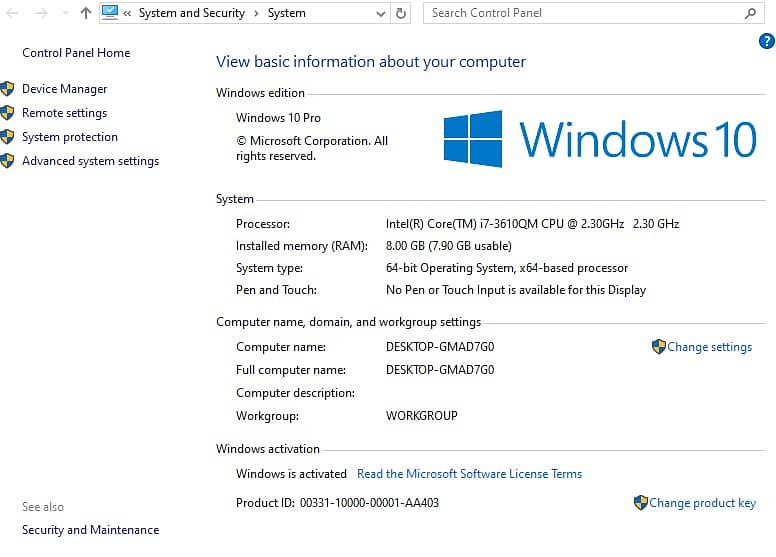
Task: Go up one level with the up arrow
Action: pos(86,13)
